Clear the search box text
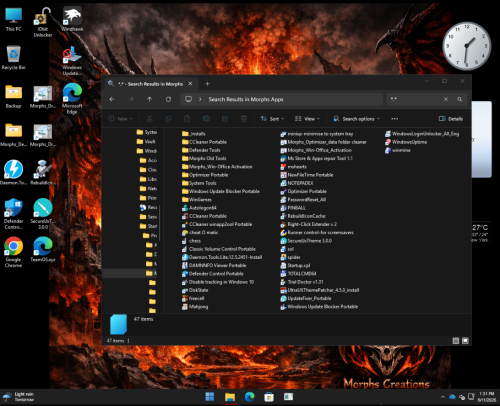Image resolution: width=500 pixels, height=406 pixels. click(x=446, y=99)
